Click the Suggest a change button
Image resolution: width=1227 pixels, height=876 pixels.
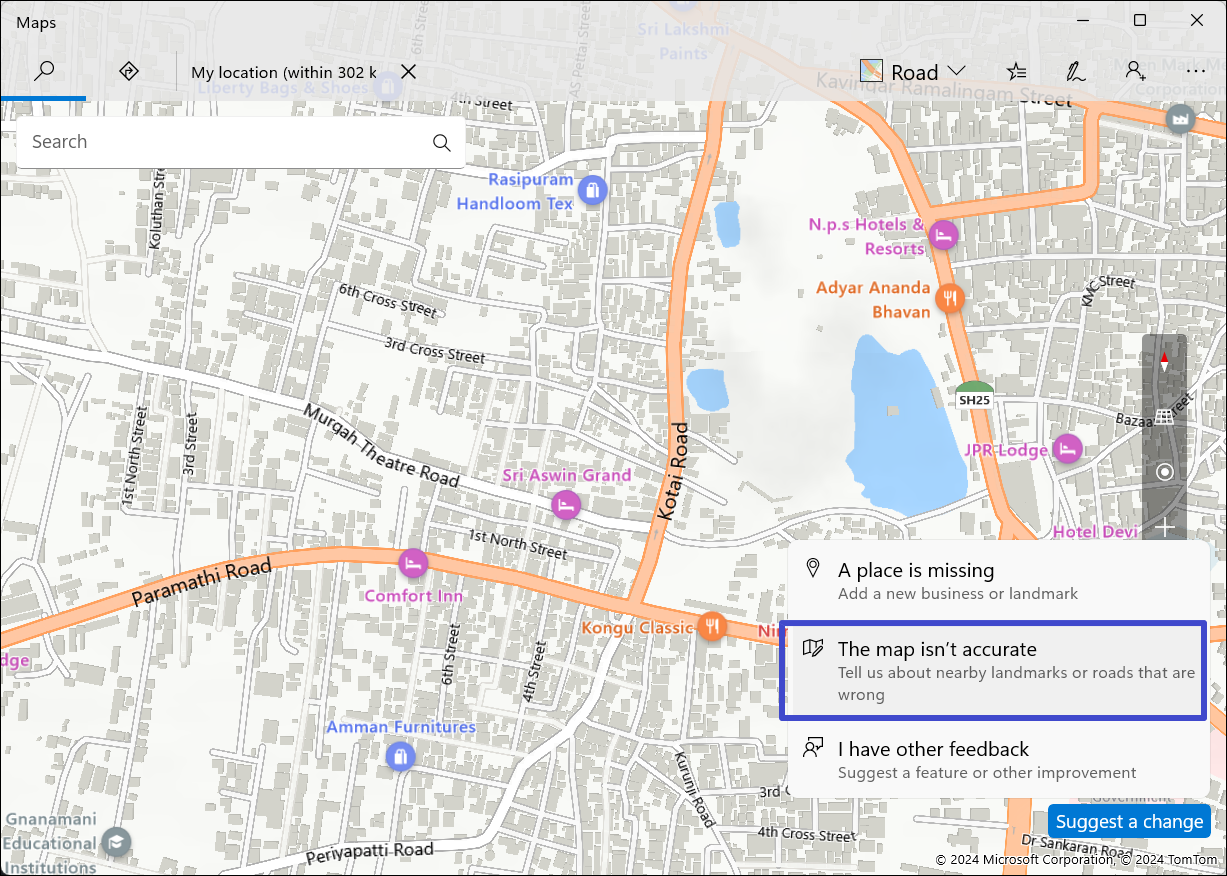tap(1129, 821)
